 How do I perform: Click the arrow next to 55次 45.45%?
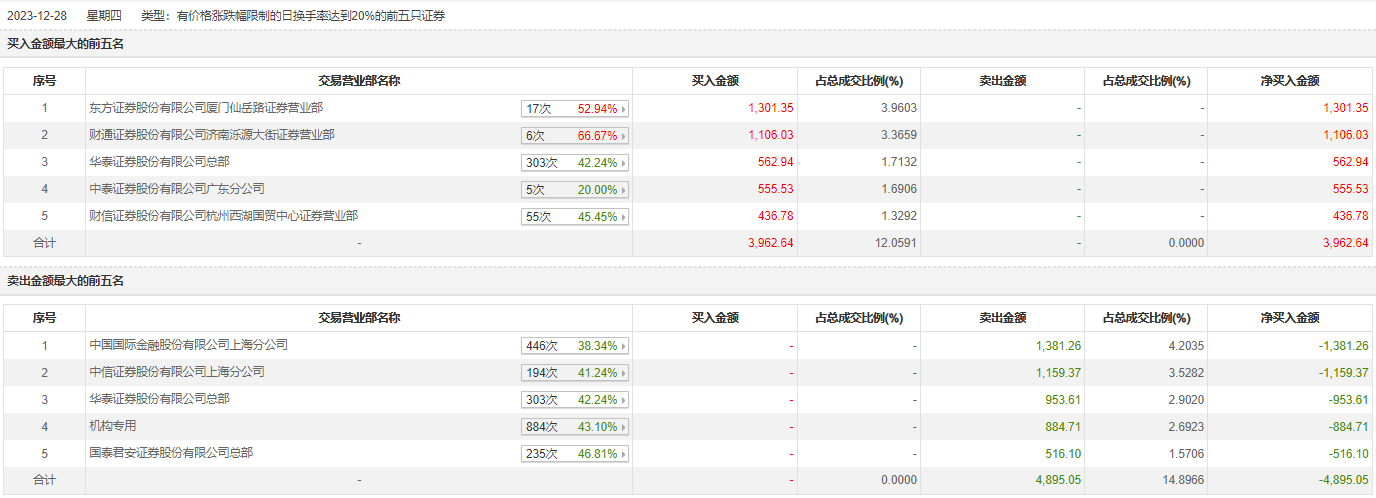click(625, 217)
